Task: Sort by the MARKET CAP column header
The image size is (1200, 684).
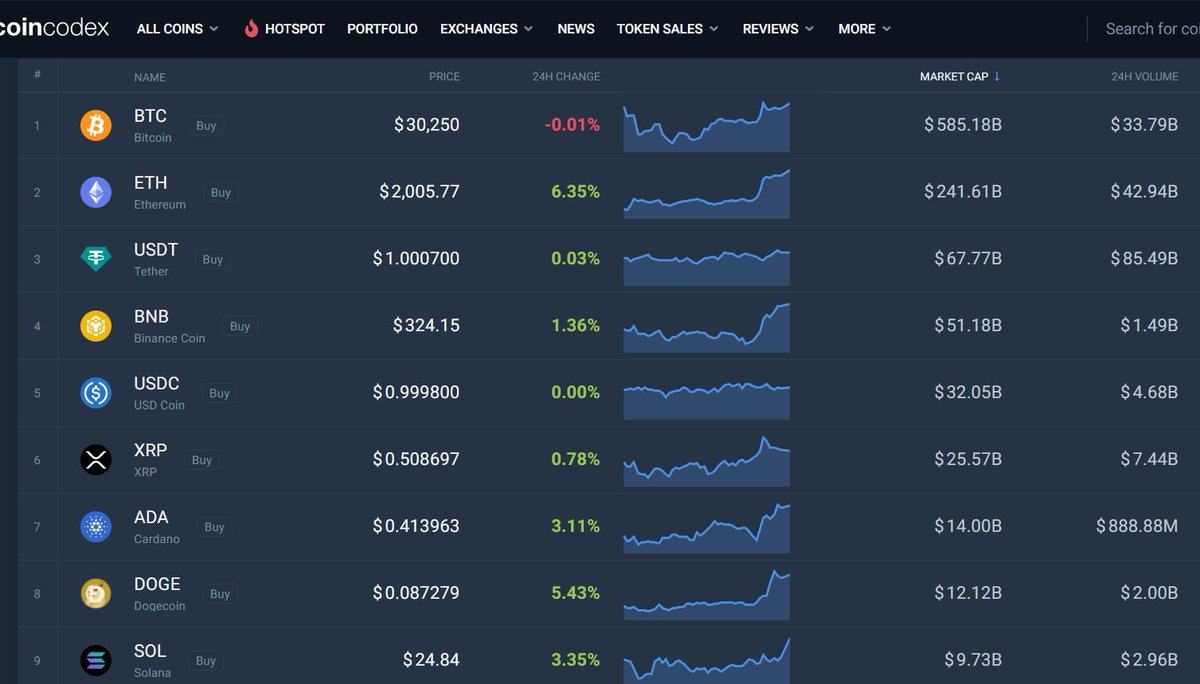Action: (953, 76)
